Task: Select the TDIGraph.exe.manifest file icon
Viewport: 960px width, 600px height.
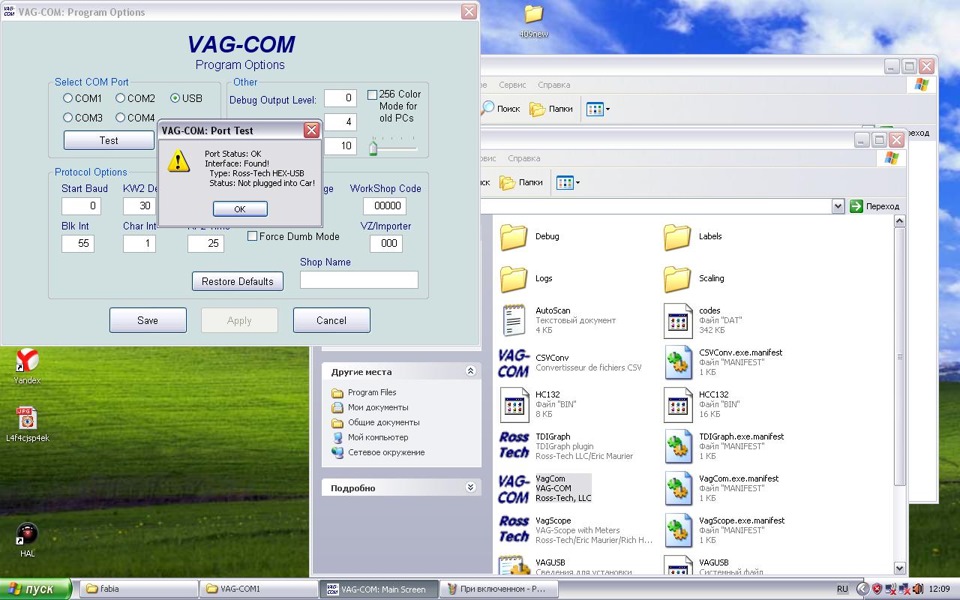Action: coord(677,447)
